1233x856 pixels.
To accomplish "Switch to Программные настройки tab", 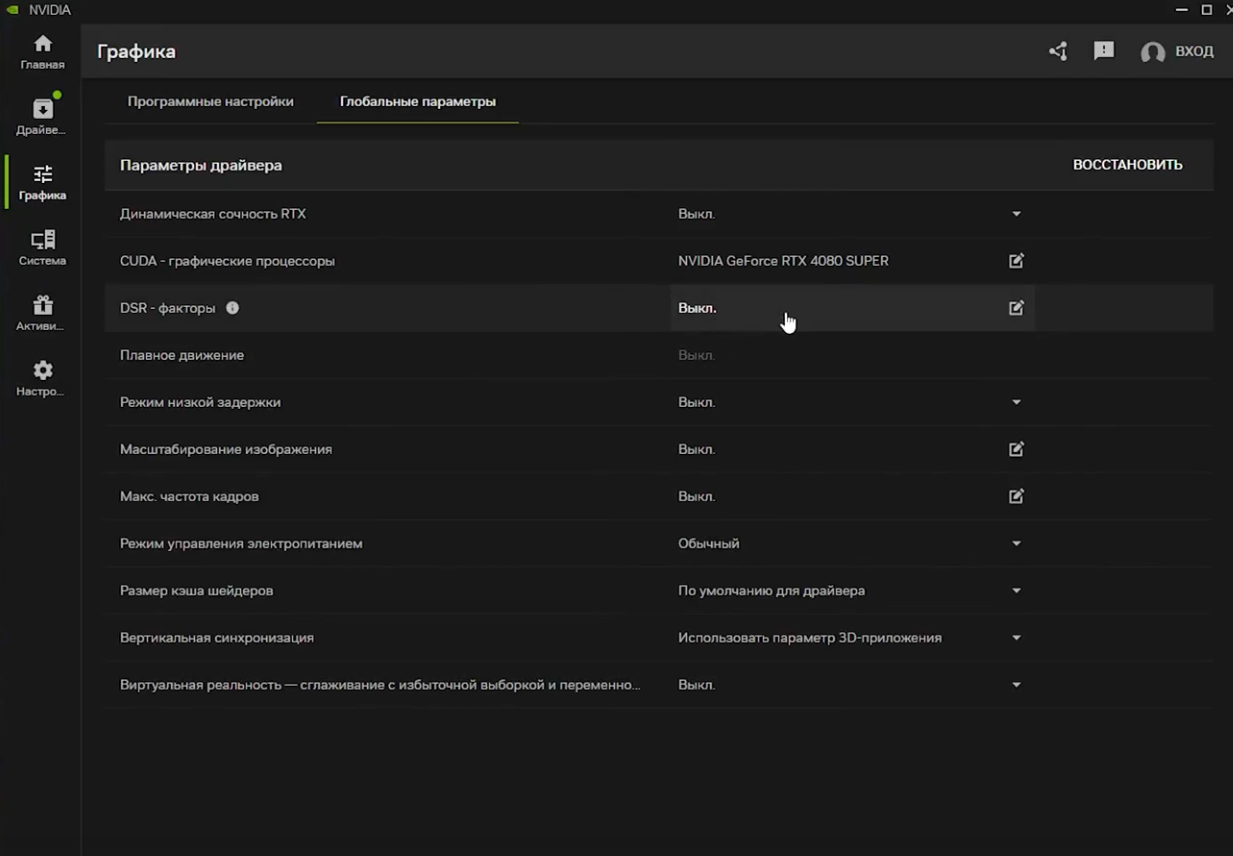I will click(x=210, y=101).
